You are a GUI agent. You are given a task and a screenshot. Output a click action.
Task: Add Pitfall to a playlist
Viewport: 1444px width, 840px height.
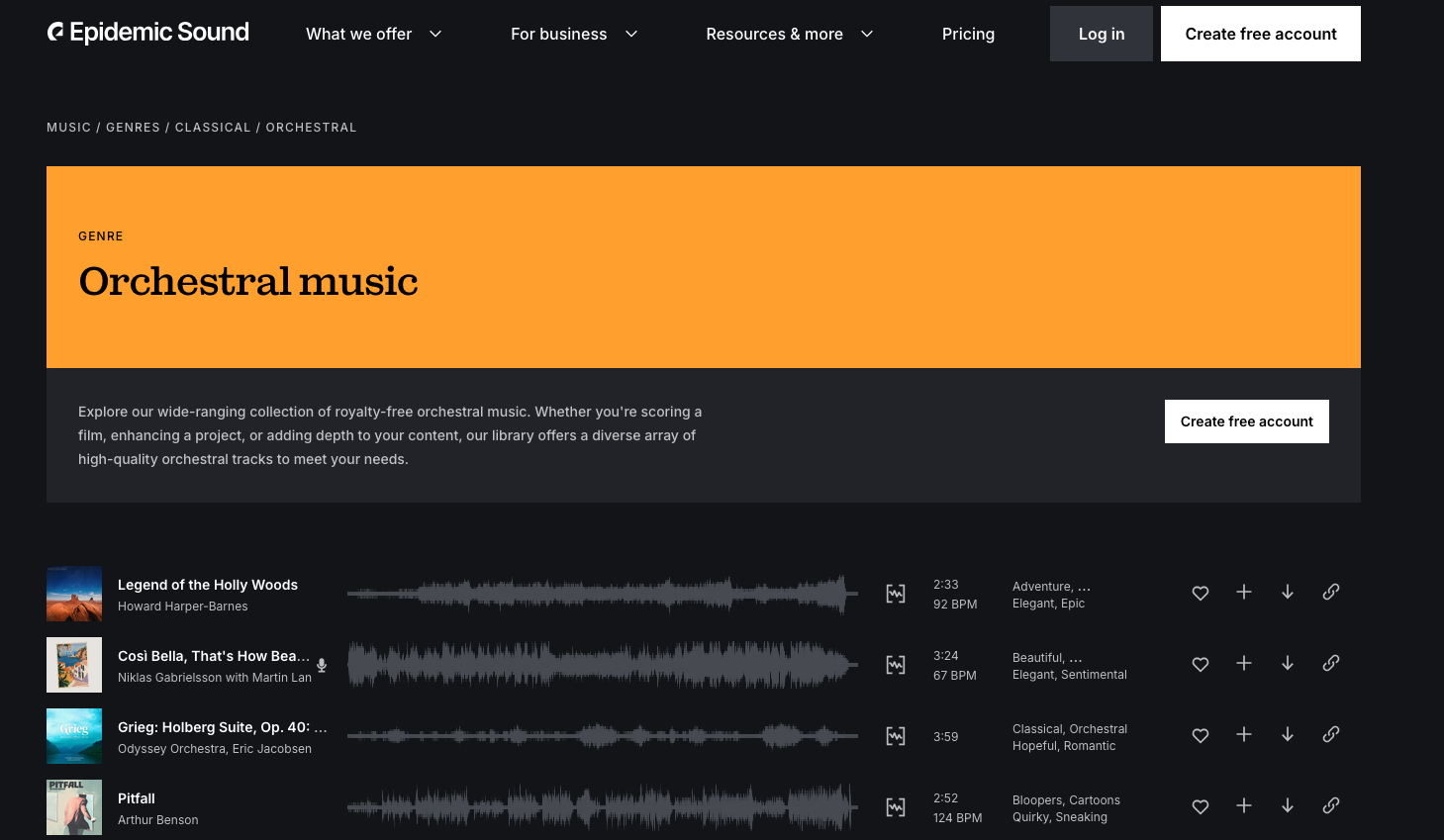pyautogui.click(x=1244, y=805)
